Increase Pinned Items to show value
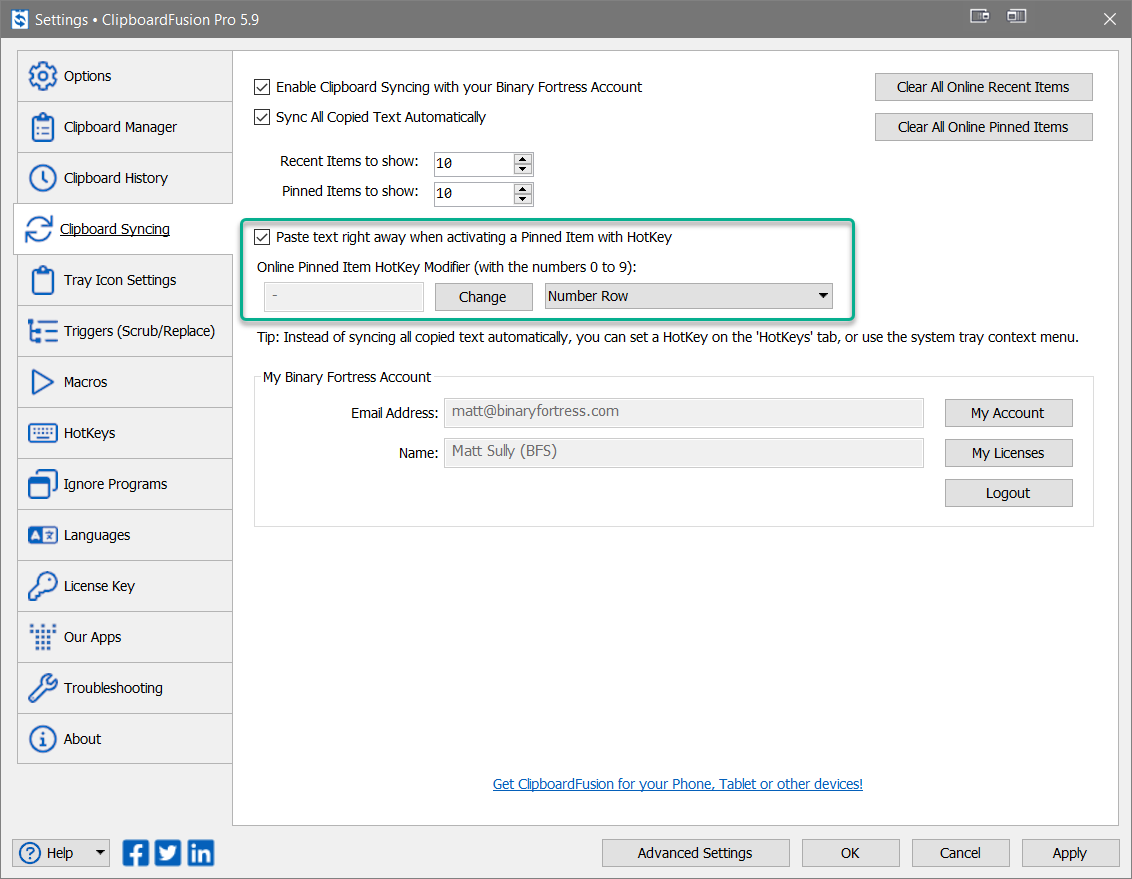This screenshot has height=879, width=1132. click(523, 189)
